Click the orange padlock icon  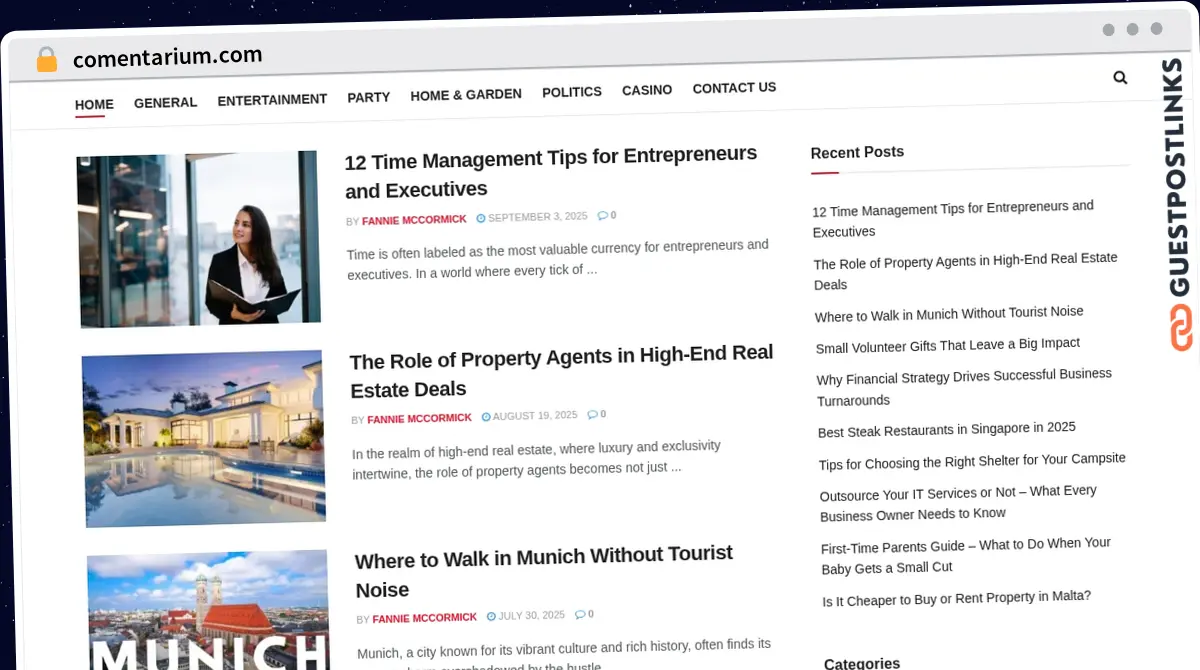tap(46, 59)
